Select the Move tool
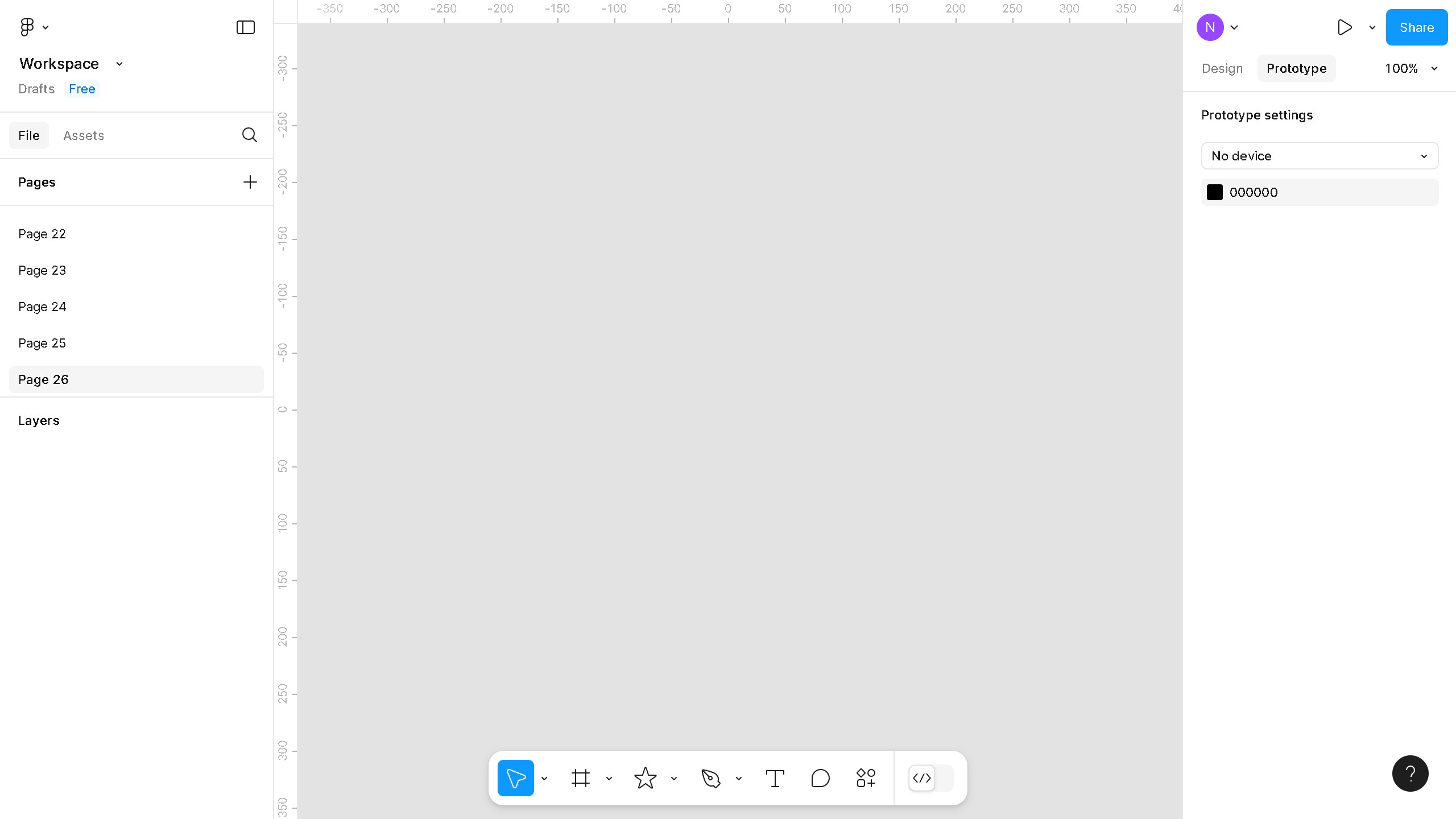The width and height of the screenshot is (1456, 819). click(515, 777)
